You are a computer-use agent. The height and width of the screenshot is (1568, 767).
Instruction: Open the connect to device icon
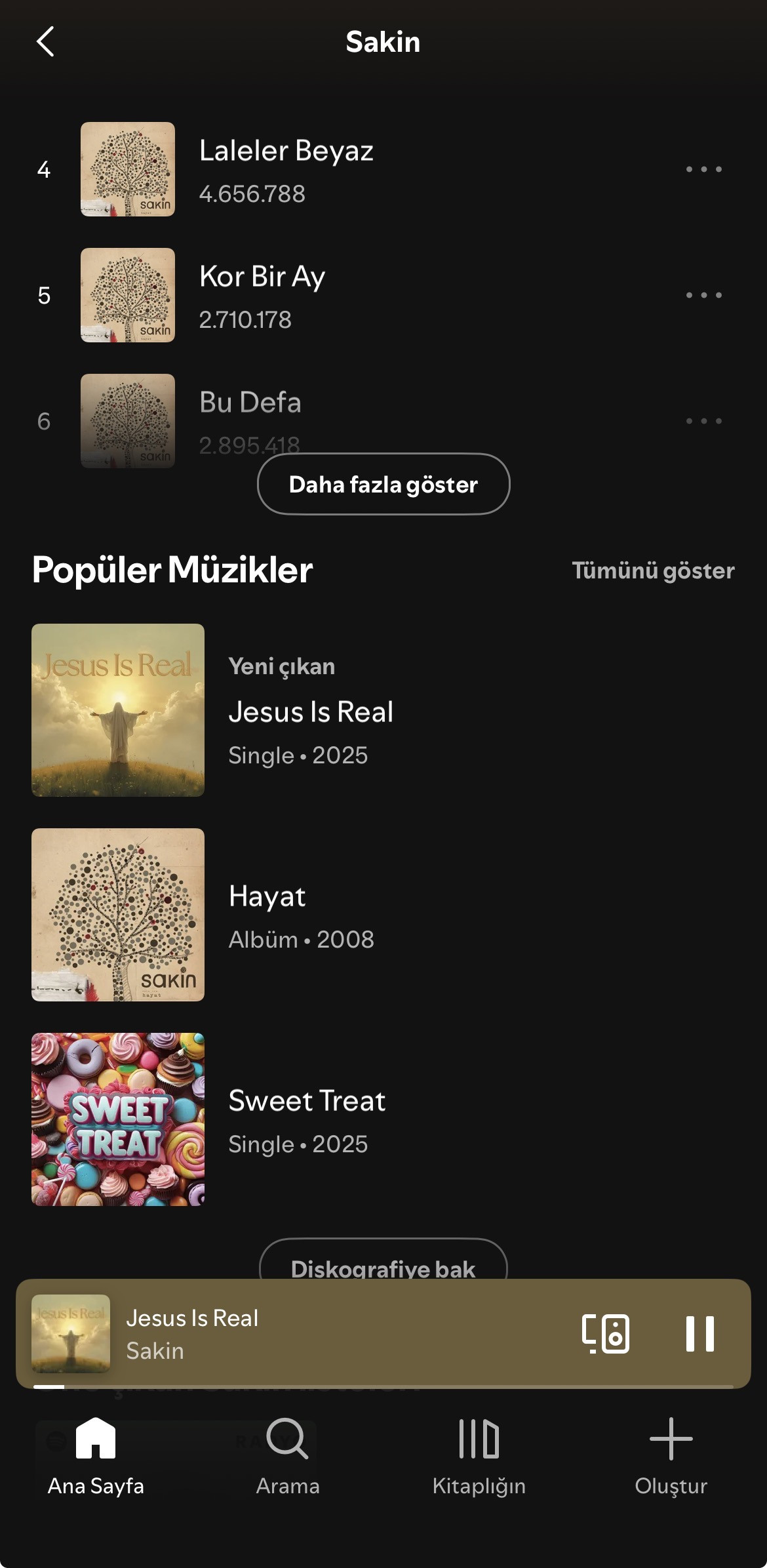(x=605, y=1333)
